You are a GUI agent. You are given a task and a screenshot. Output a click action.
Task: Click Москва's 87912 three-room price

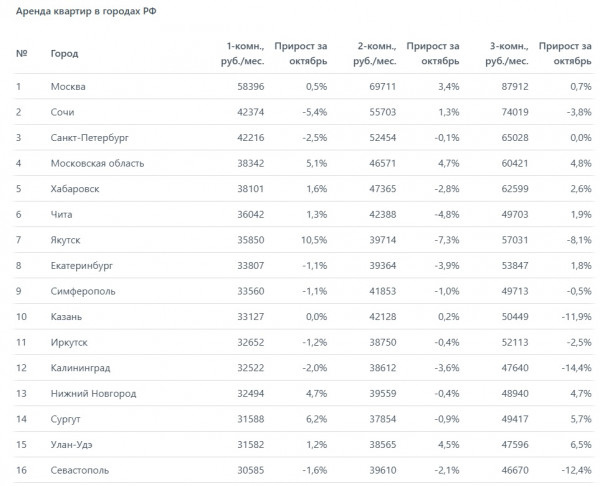pos(515,86)
